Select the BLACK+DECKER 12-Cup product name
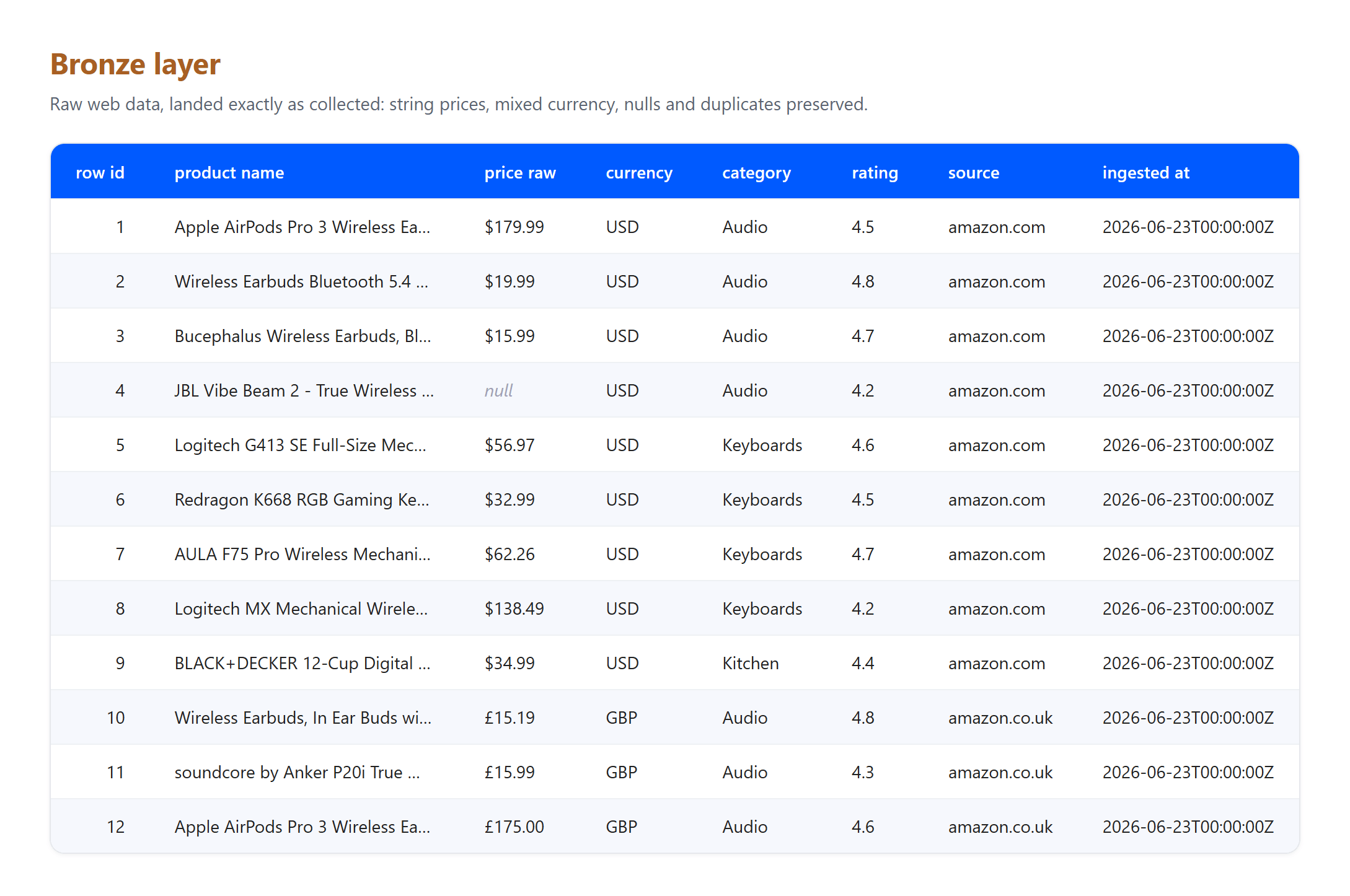Viewport: 1350px width, 896px height. coord(302,663)
